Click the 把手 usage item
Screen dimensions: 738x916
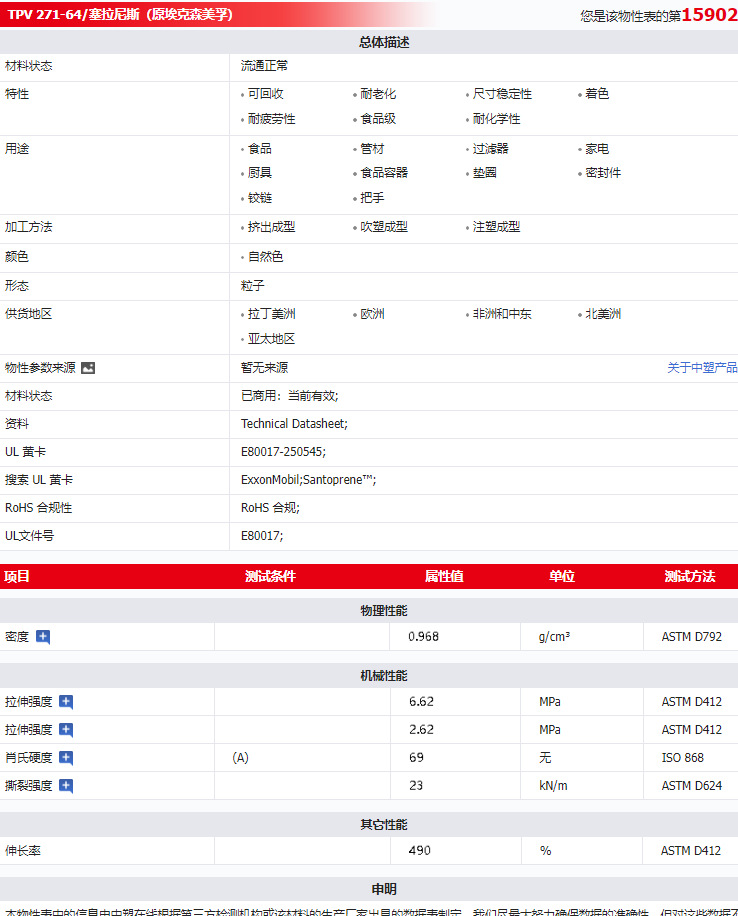tap(372, 198)
